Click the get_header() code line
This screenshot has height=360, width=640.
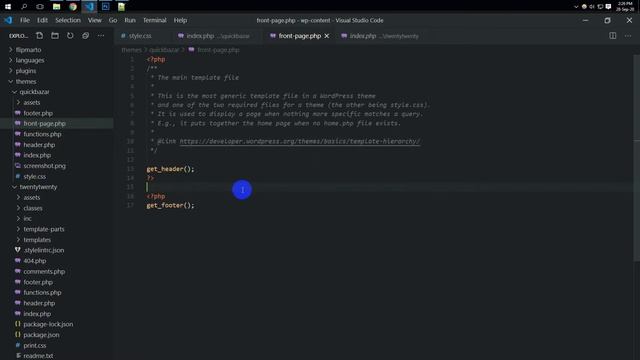coord(170,169)
